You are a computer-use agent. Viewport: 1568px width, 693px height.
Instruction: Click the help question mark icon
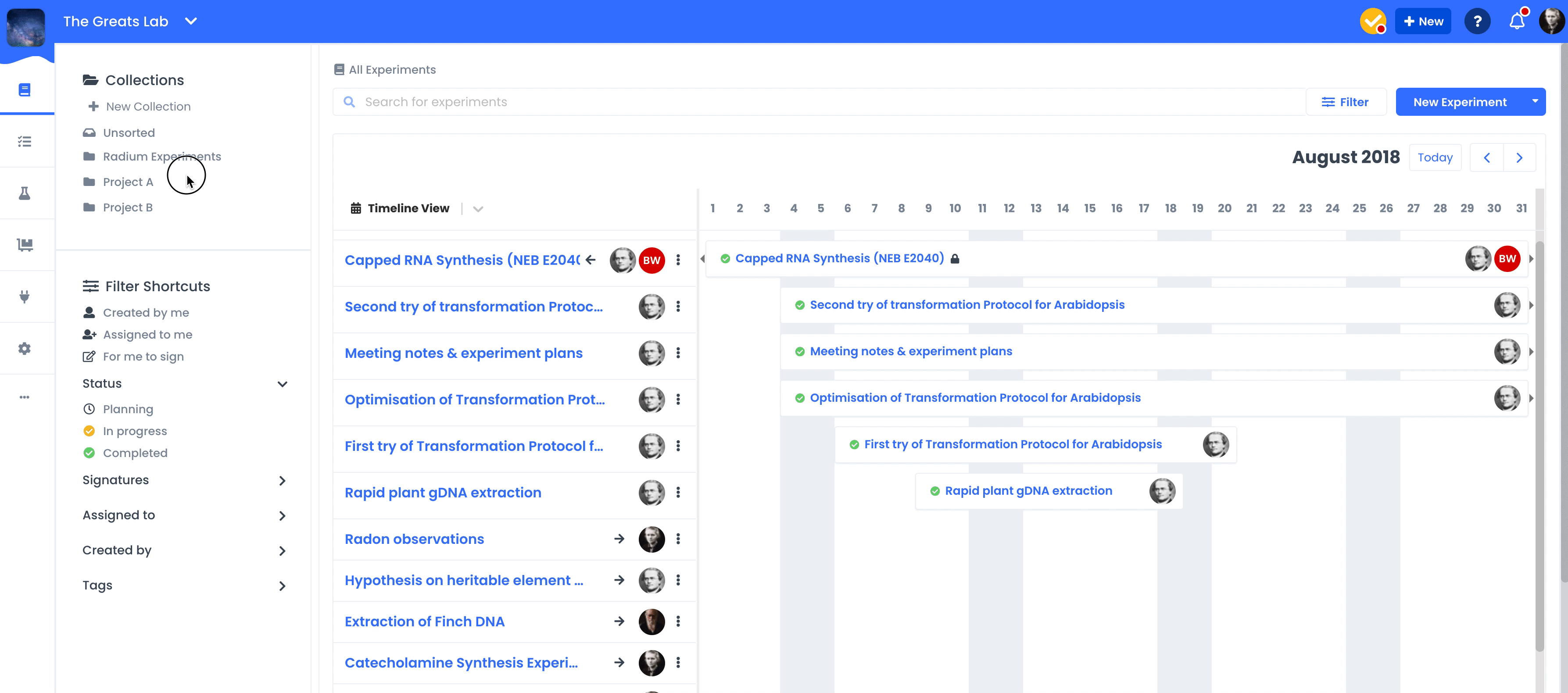point(1477,21)
